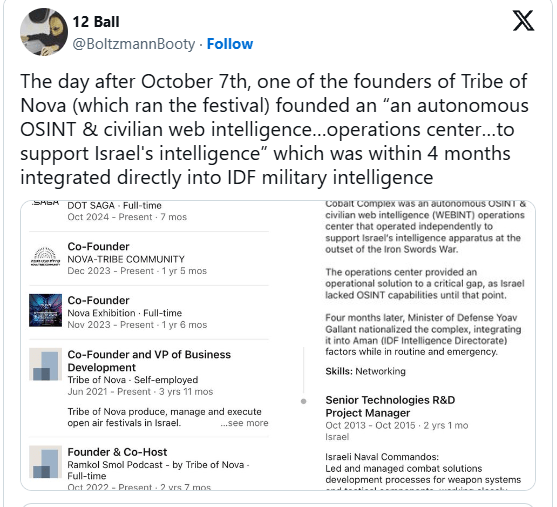Select the timeline bullet beside Senior Technologies R&D

point(303,401)
